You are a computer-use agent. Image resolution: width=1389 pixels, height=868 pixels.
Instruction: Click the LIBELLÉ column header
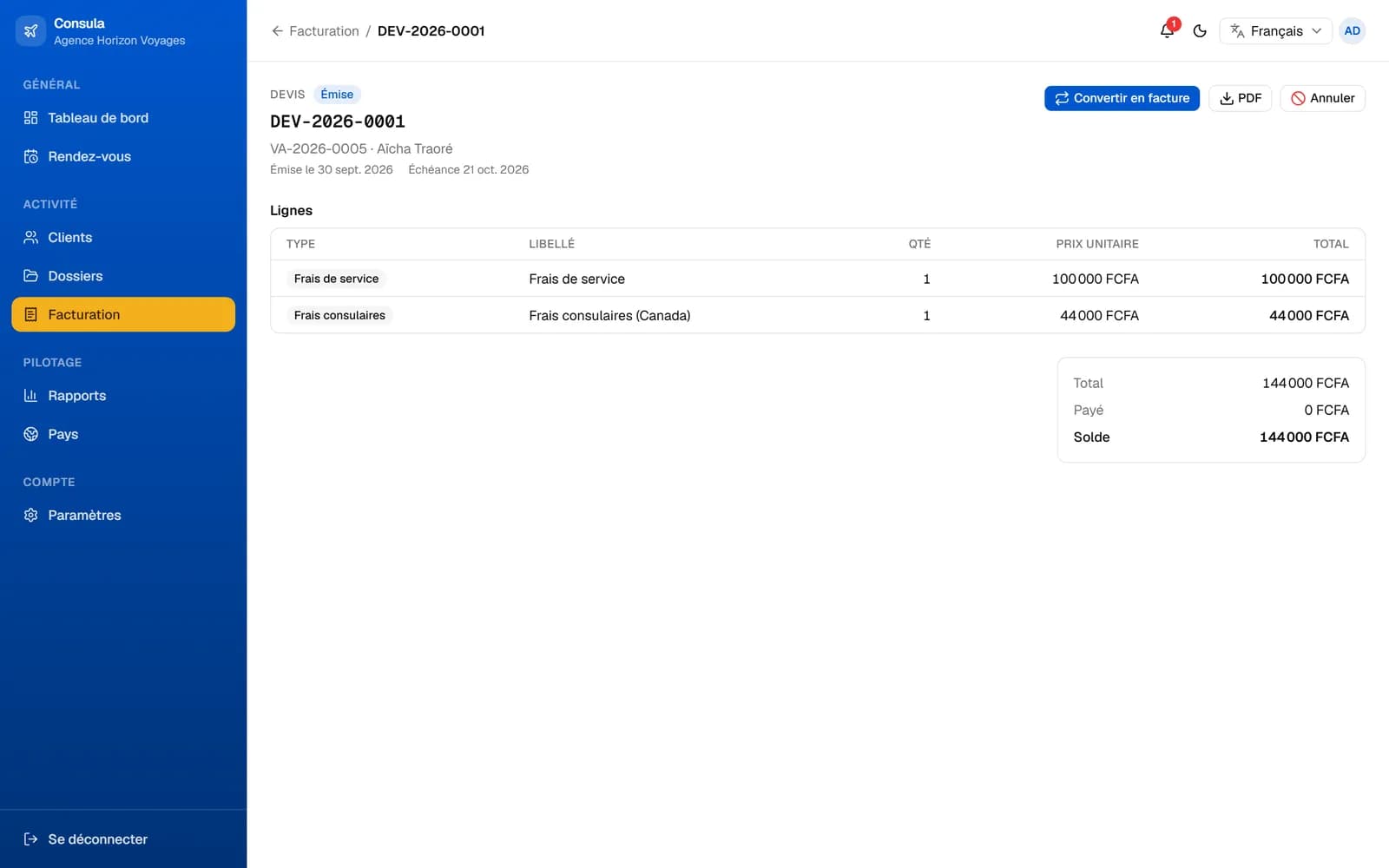coord(551,244)
